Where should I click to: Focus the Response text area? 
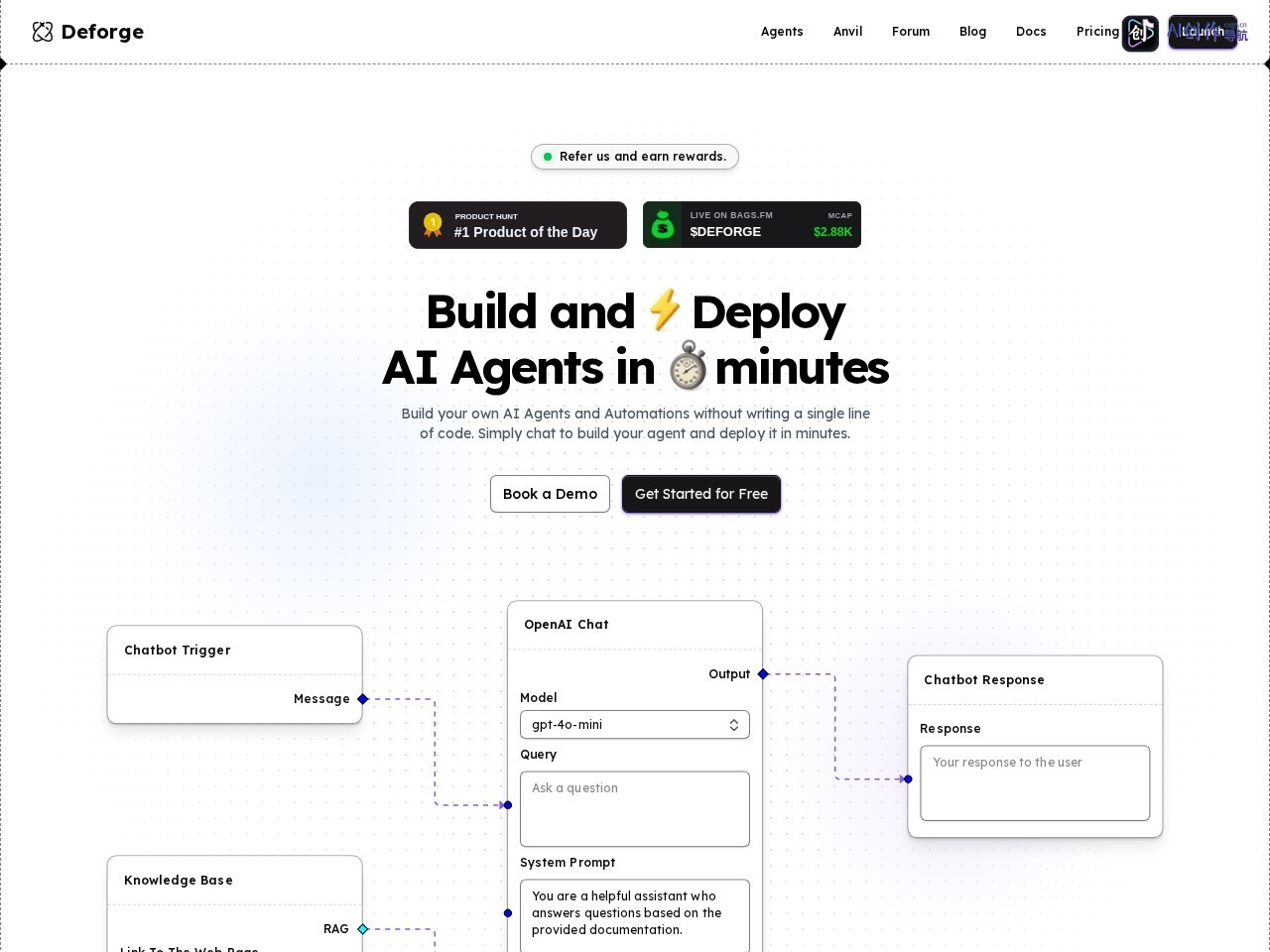pyautogui.click(x=1035, y=783)
